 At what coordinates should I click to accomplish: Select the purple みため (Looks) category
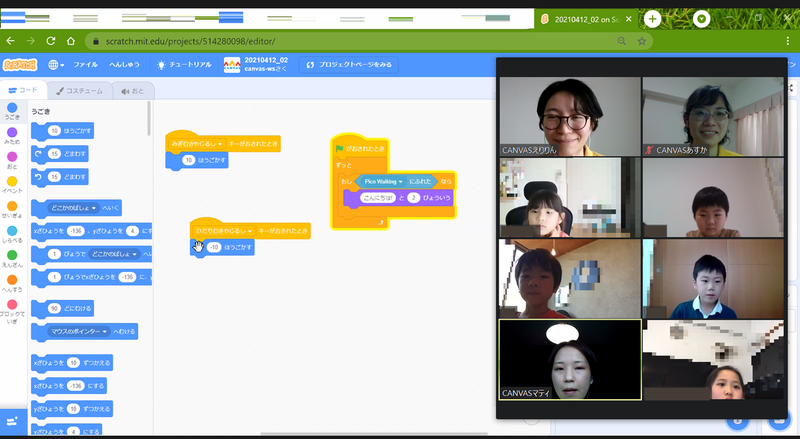(12, 132)
